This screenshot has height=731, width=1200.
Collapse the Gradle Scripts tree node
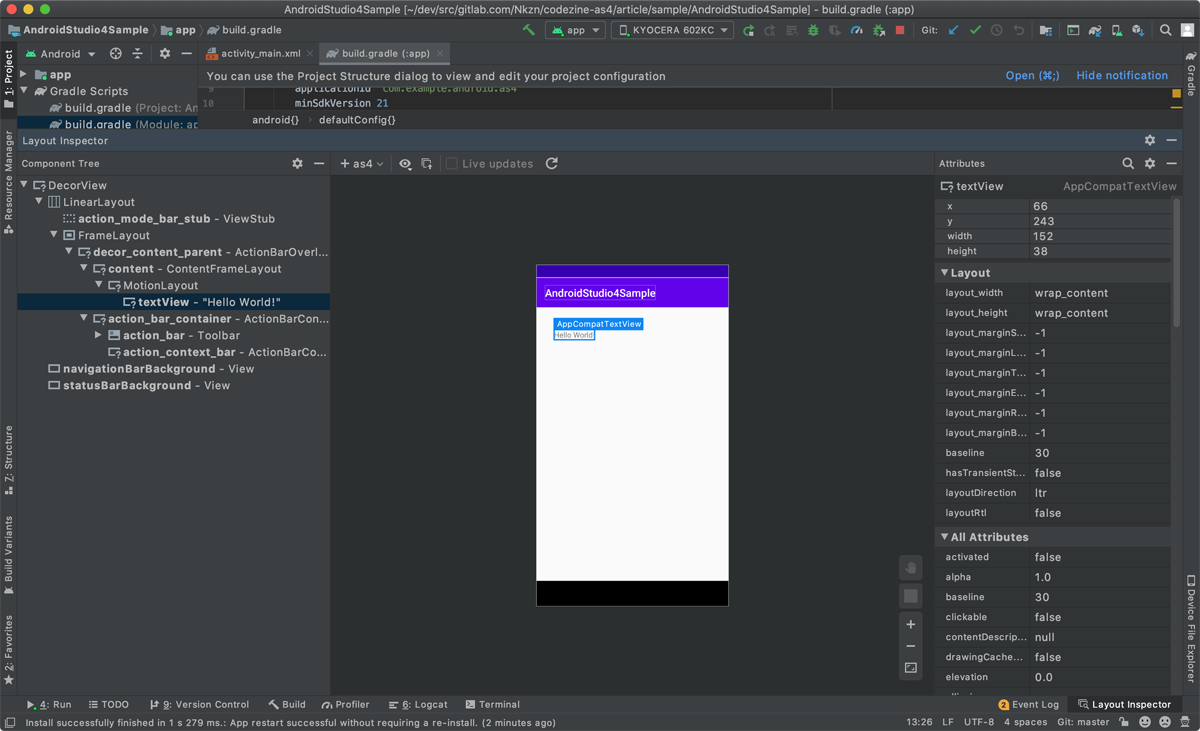coord(24,91)
